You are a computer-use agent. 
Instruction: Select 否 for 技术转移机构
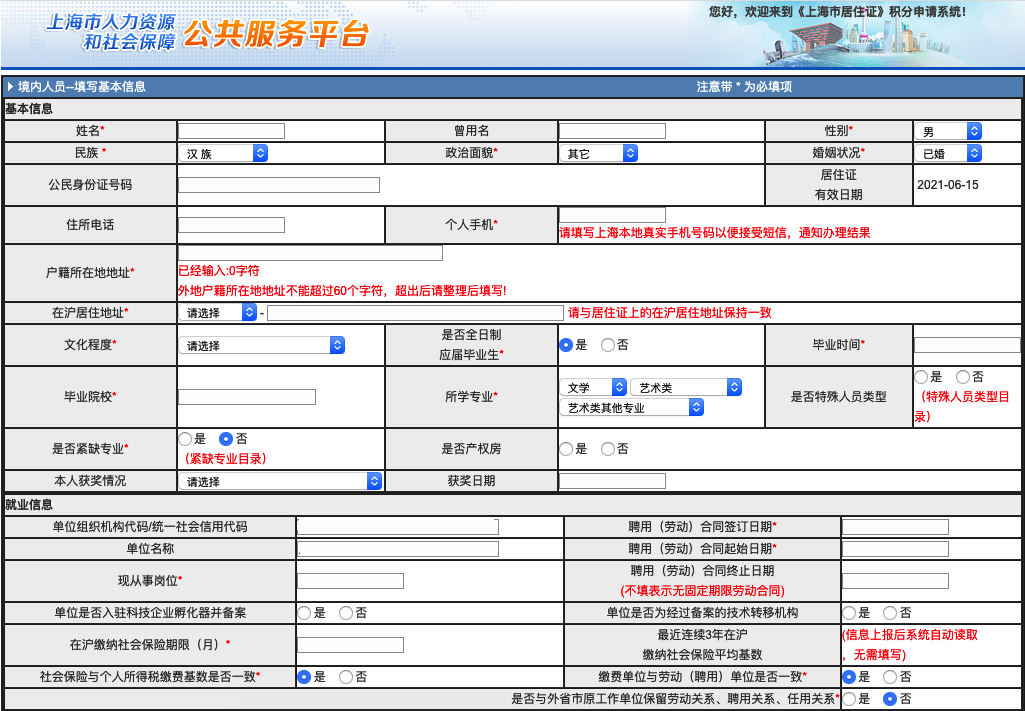pos(890,613)
